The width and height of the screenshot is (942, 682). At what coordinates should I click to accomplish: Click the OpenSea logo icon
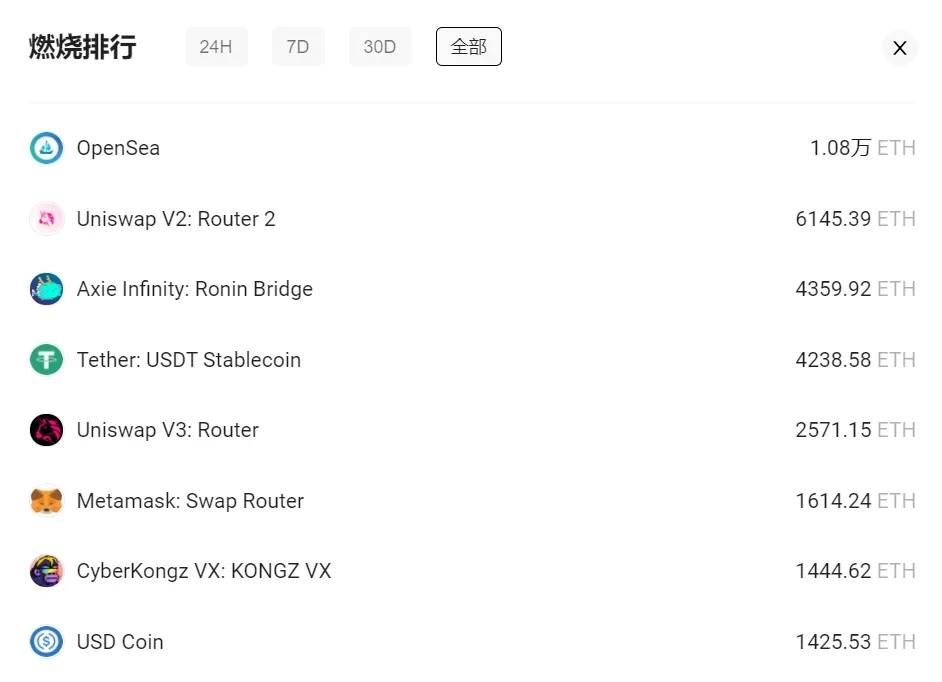(x=46, y=148)
